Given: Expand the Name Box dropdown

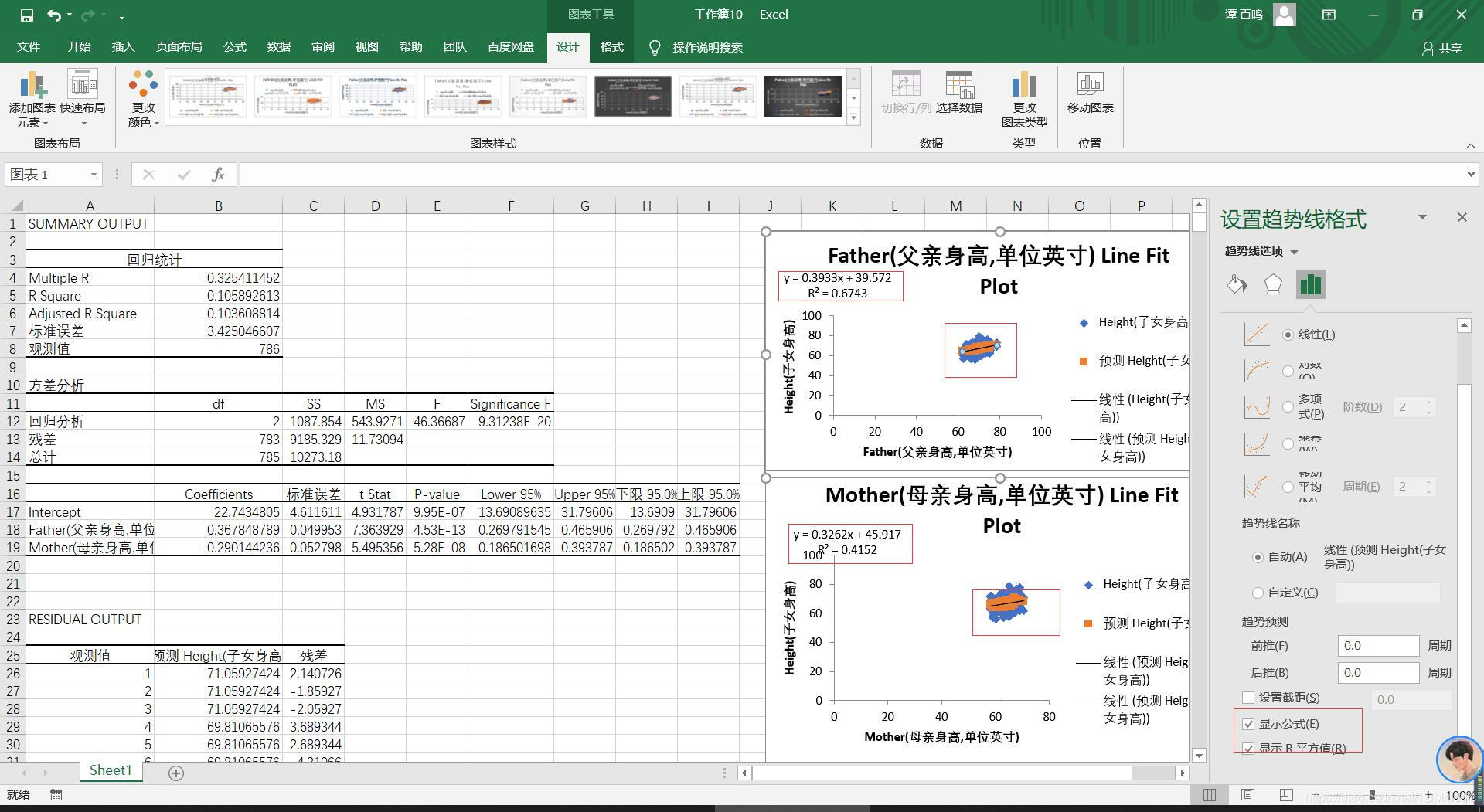Looking at the screenshot, I should pos(94,175).
